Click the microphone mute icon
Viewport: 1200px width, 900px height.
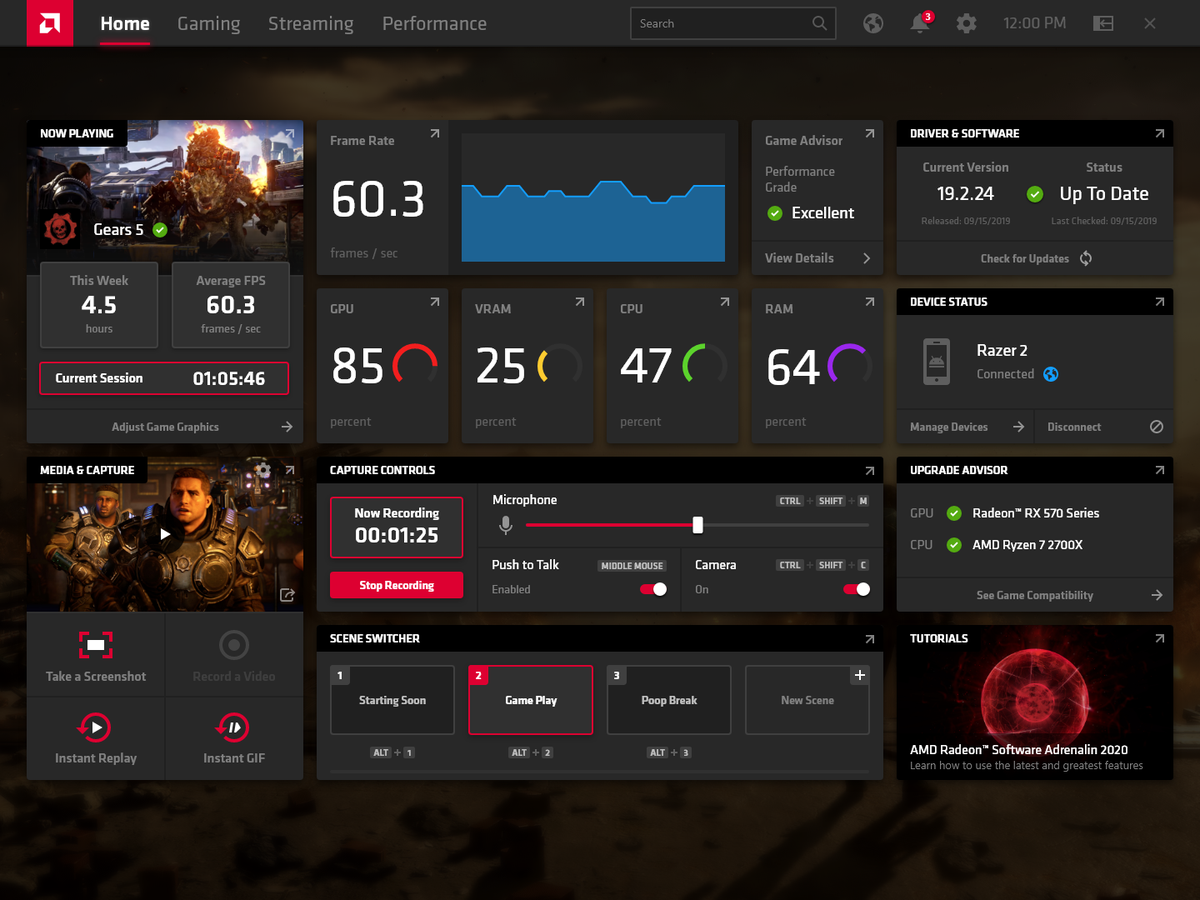pos(506,525)
